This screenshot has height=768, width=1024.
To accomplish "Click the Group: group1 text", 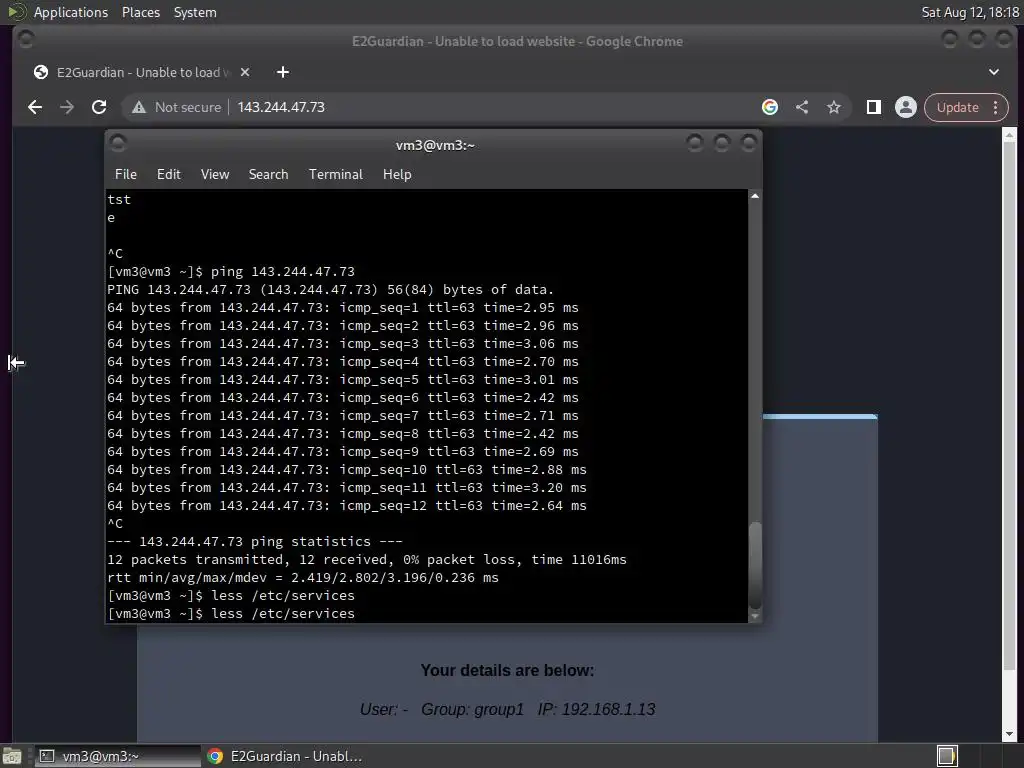I will 472,709.
